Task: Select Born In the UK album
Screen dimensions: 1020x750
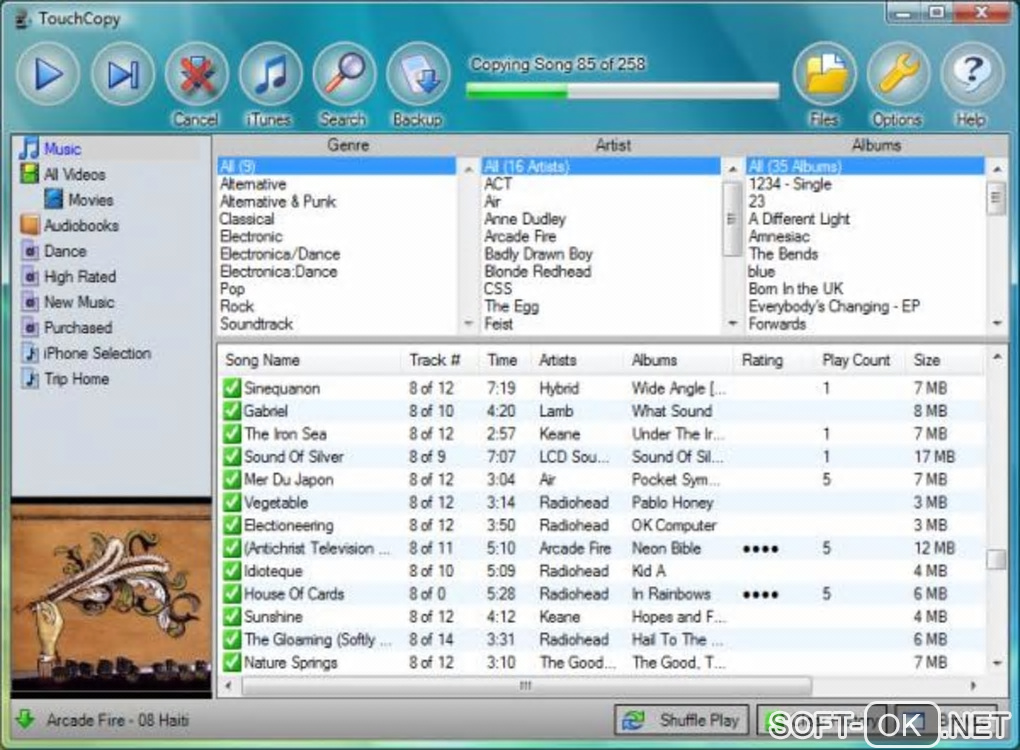Action: (x=795, y=289)
